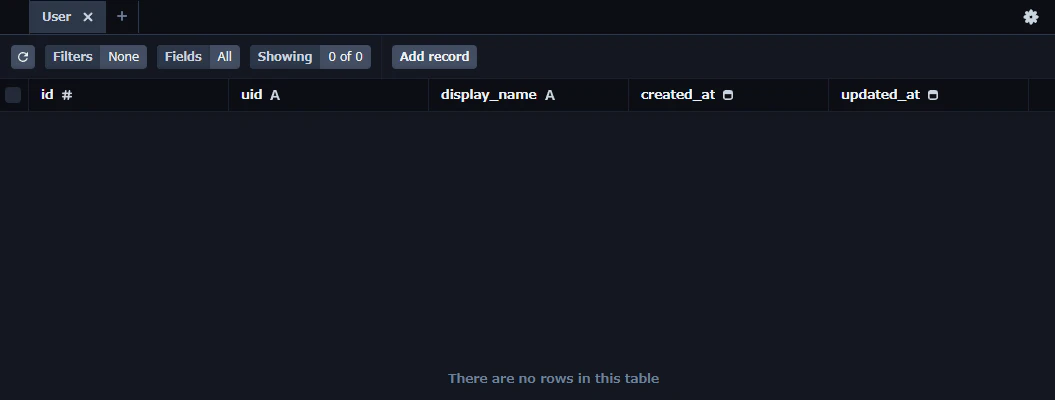Viewport: 1055px width, 400px height.
Task: Click the uid column header
Action: coord(328,95)
